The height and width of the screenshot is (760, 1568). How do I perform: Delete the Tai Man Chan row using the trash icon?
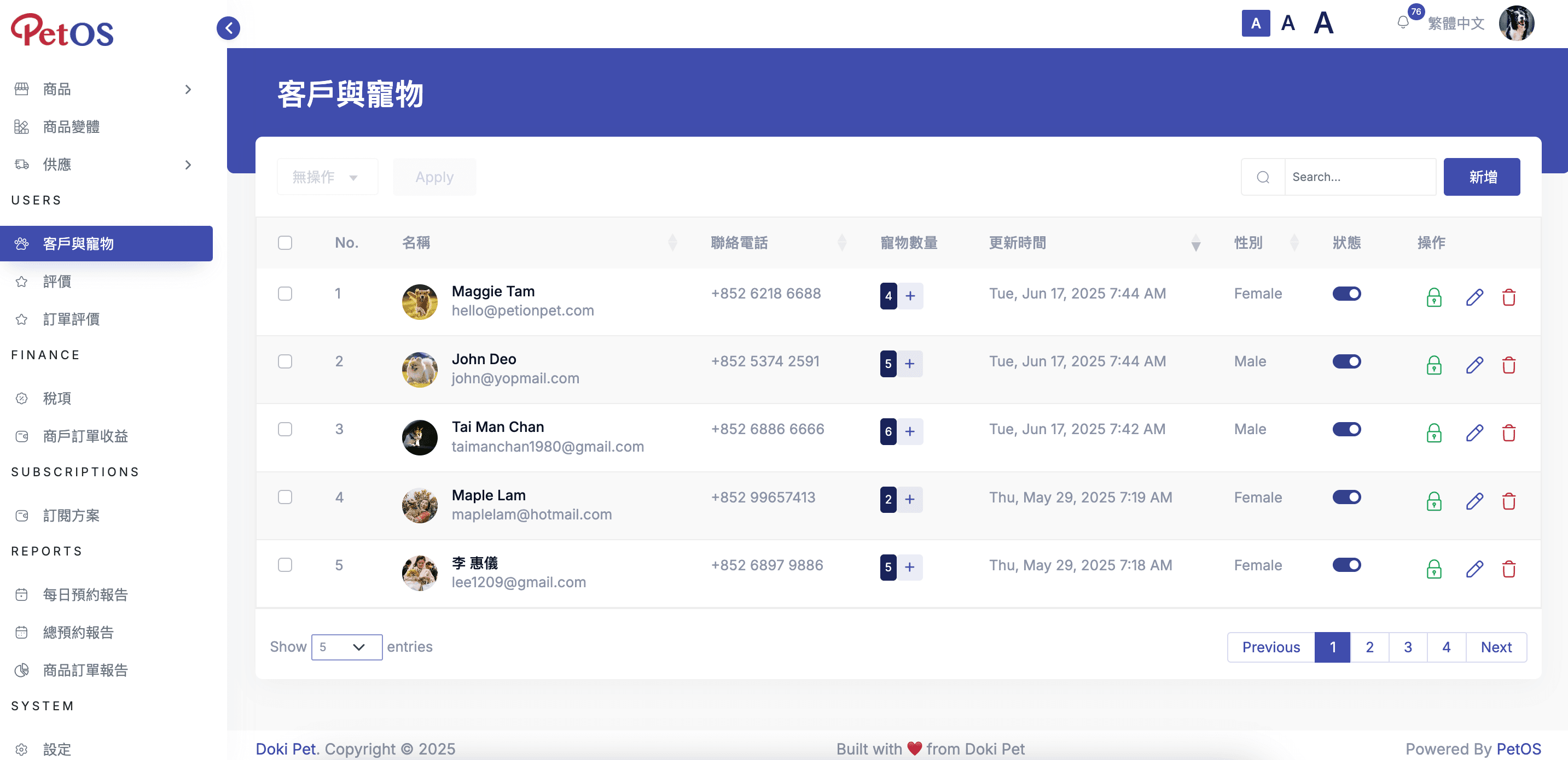1508,433
